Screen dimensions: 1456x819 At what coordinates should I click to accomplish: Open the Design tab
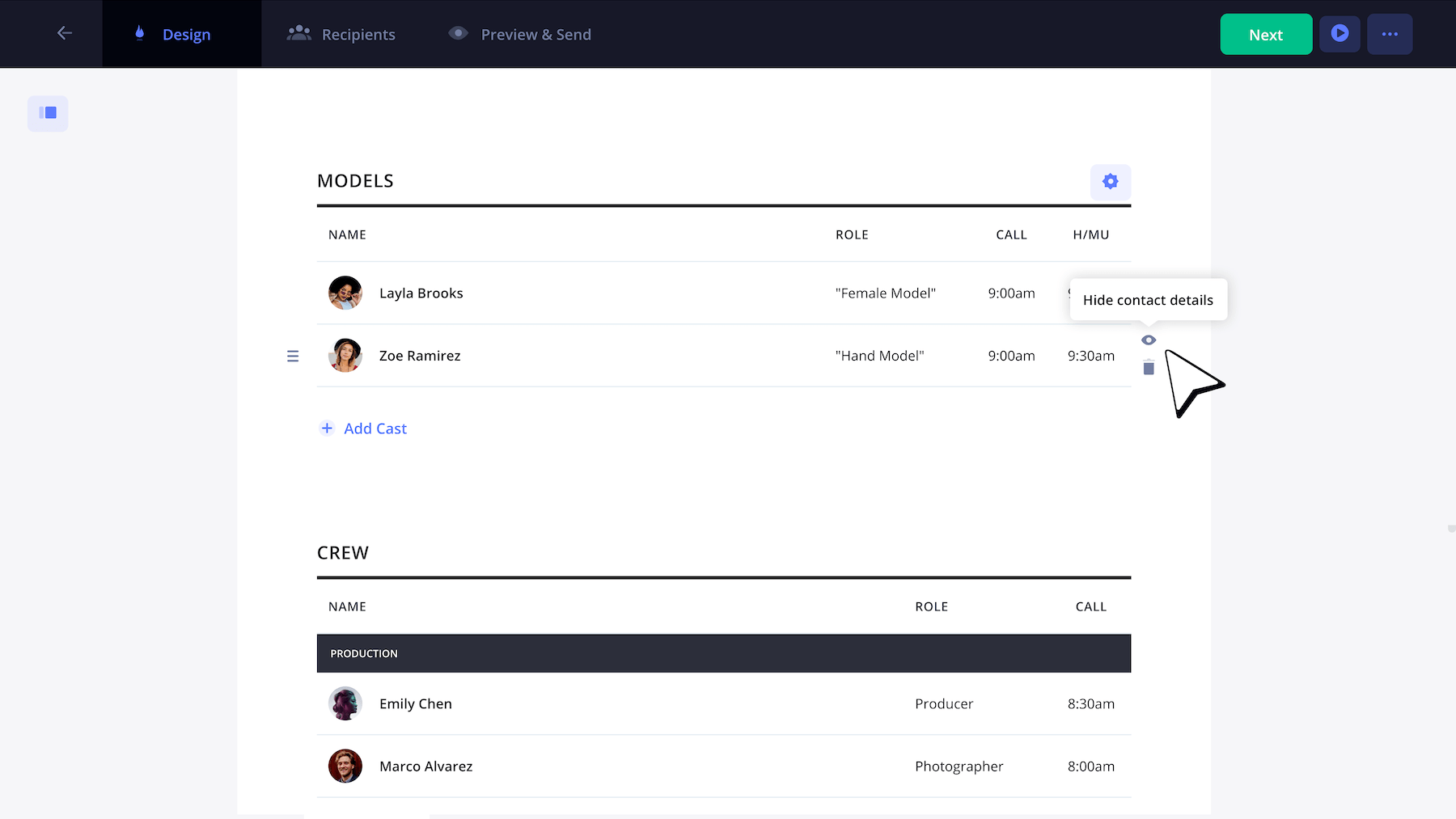[181, 34]
